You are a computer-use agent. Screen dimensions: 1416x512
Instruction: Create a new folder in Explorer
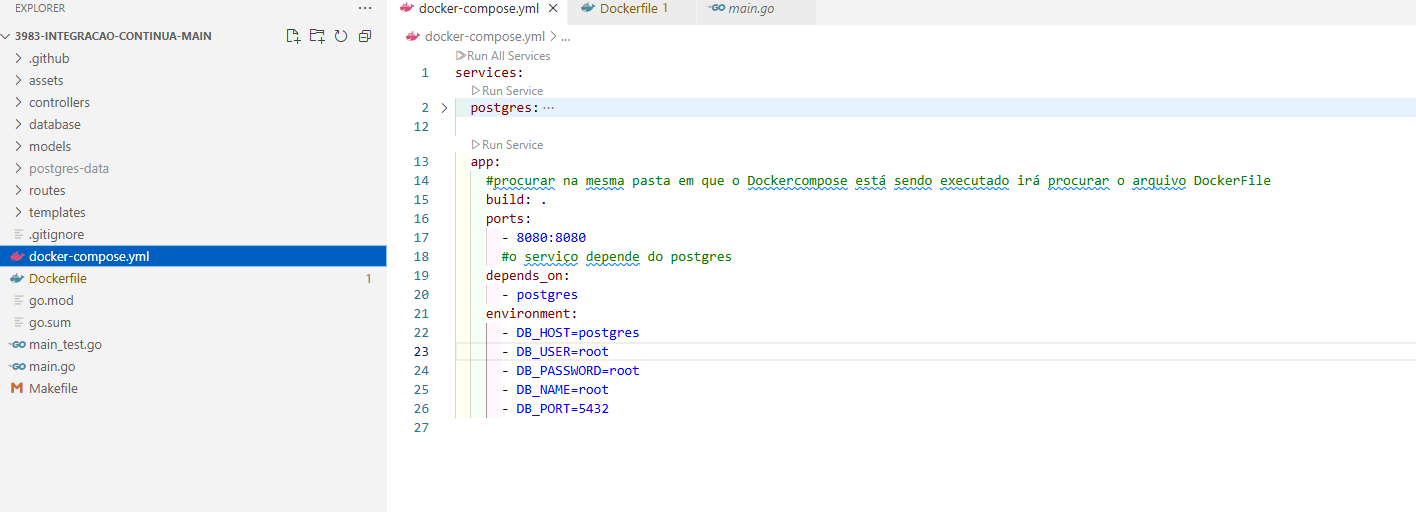pyautogui.click(x=317, y=36)
